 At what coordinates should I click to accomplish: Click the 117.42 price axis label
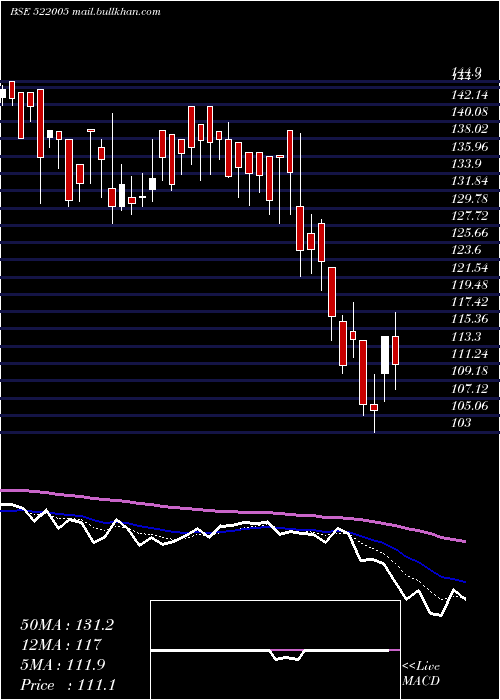tap(470, 302)
